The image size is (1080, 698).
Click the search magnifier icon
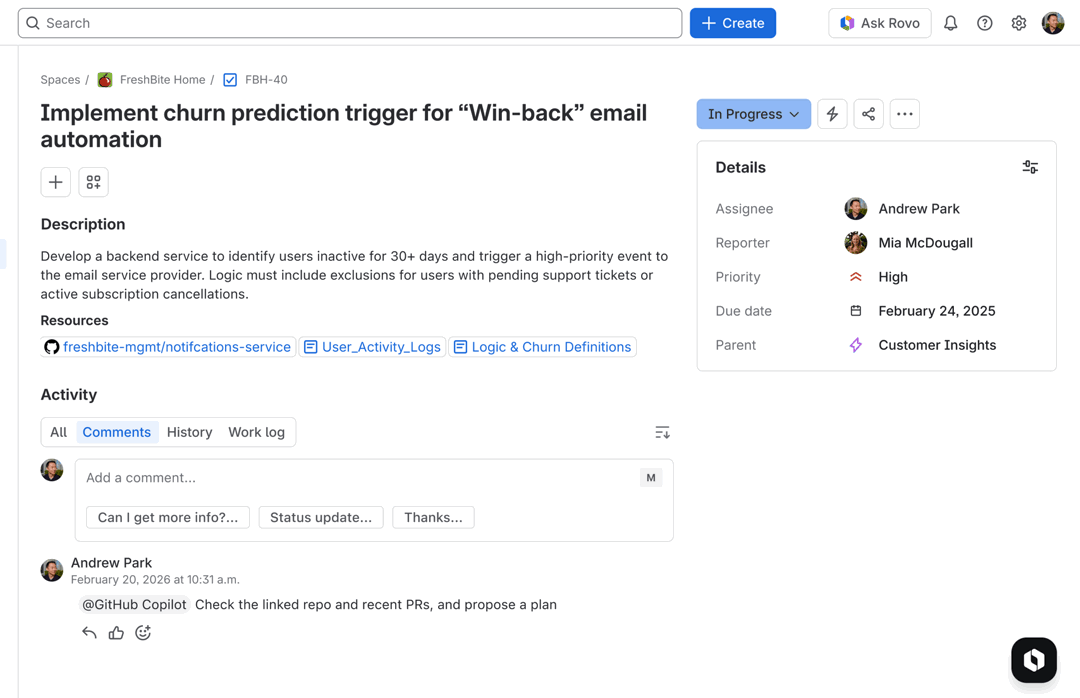pos(32,23)
